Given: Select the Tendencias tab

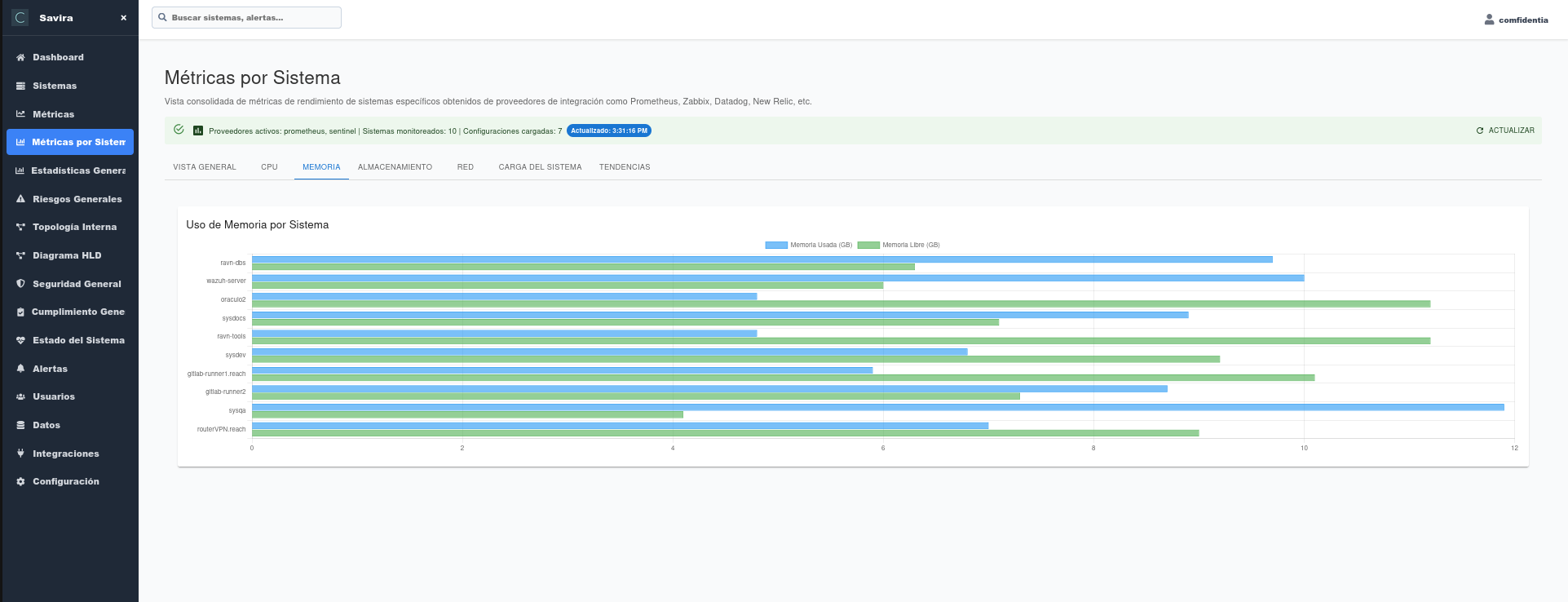Looking at the screenshot, I should 625,167.
